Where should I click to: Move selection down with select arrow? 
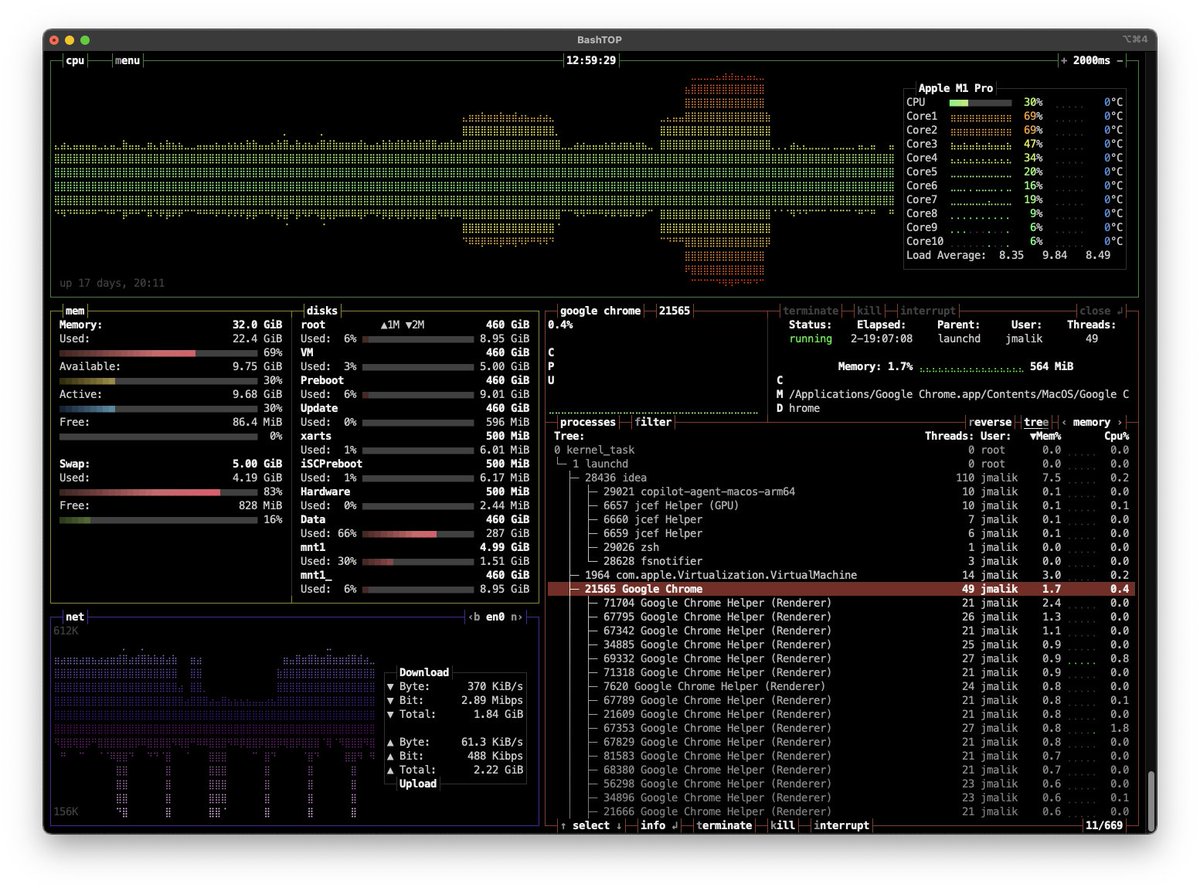pyautogui.click(x=619, y=825)
